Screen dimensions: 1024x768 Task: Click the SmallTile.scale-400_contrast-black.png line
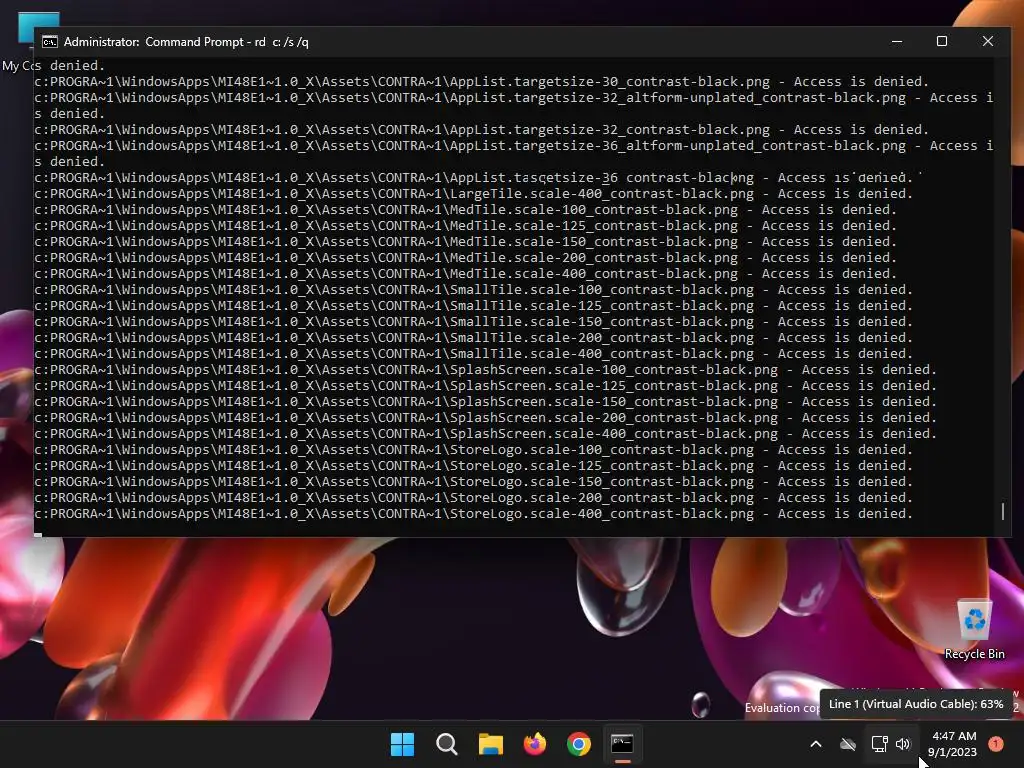[x=473, y=354]
